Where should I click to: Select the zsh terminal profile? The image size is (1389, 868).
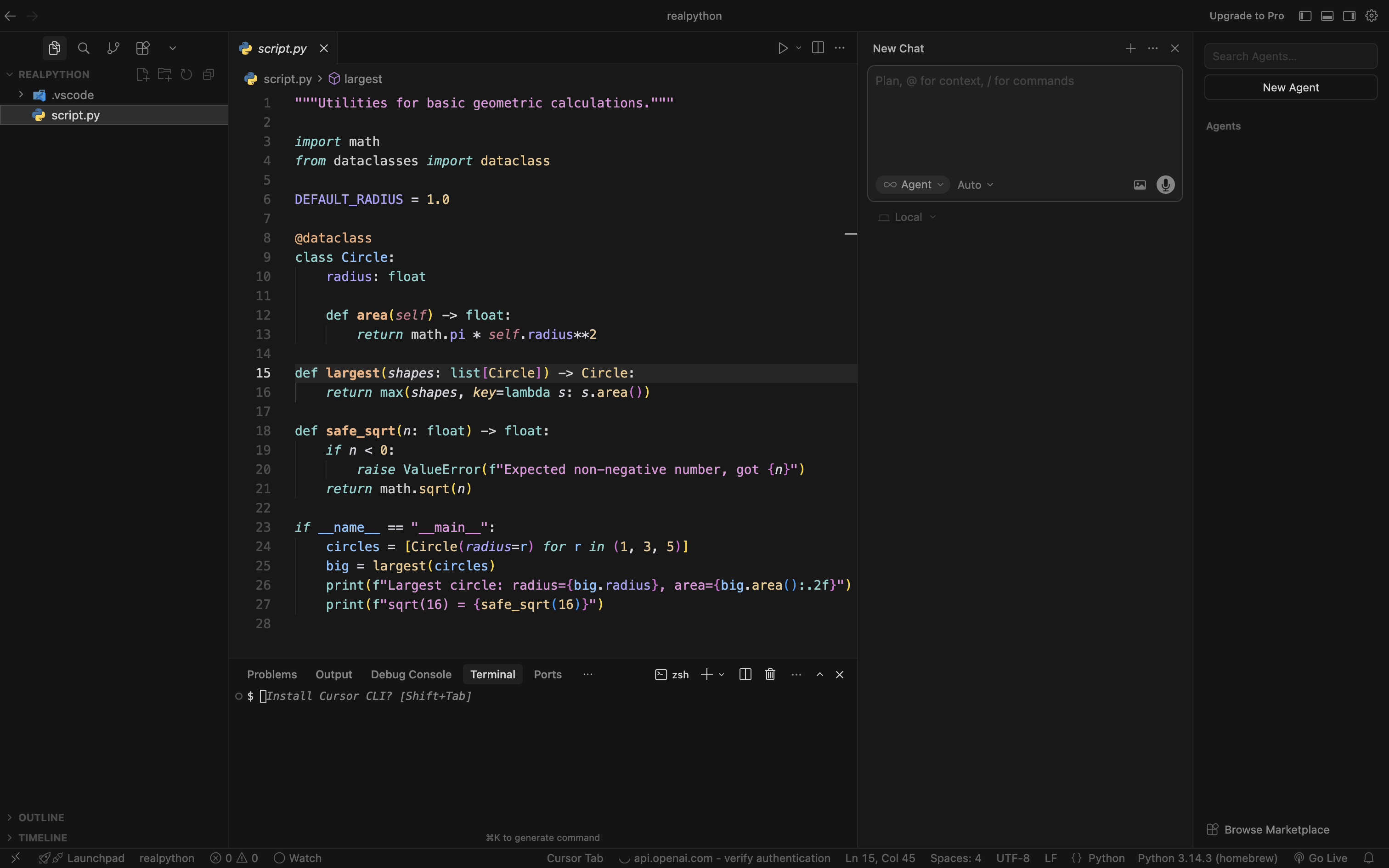coord(672,675)
